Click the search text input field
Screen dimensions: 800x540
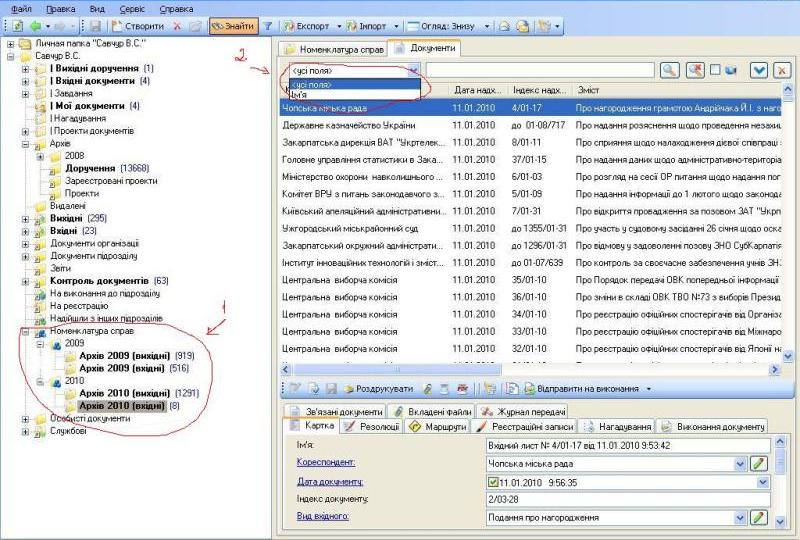pos(540,70)
